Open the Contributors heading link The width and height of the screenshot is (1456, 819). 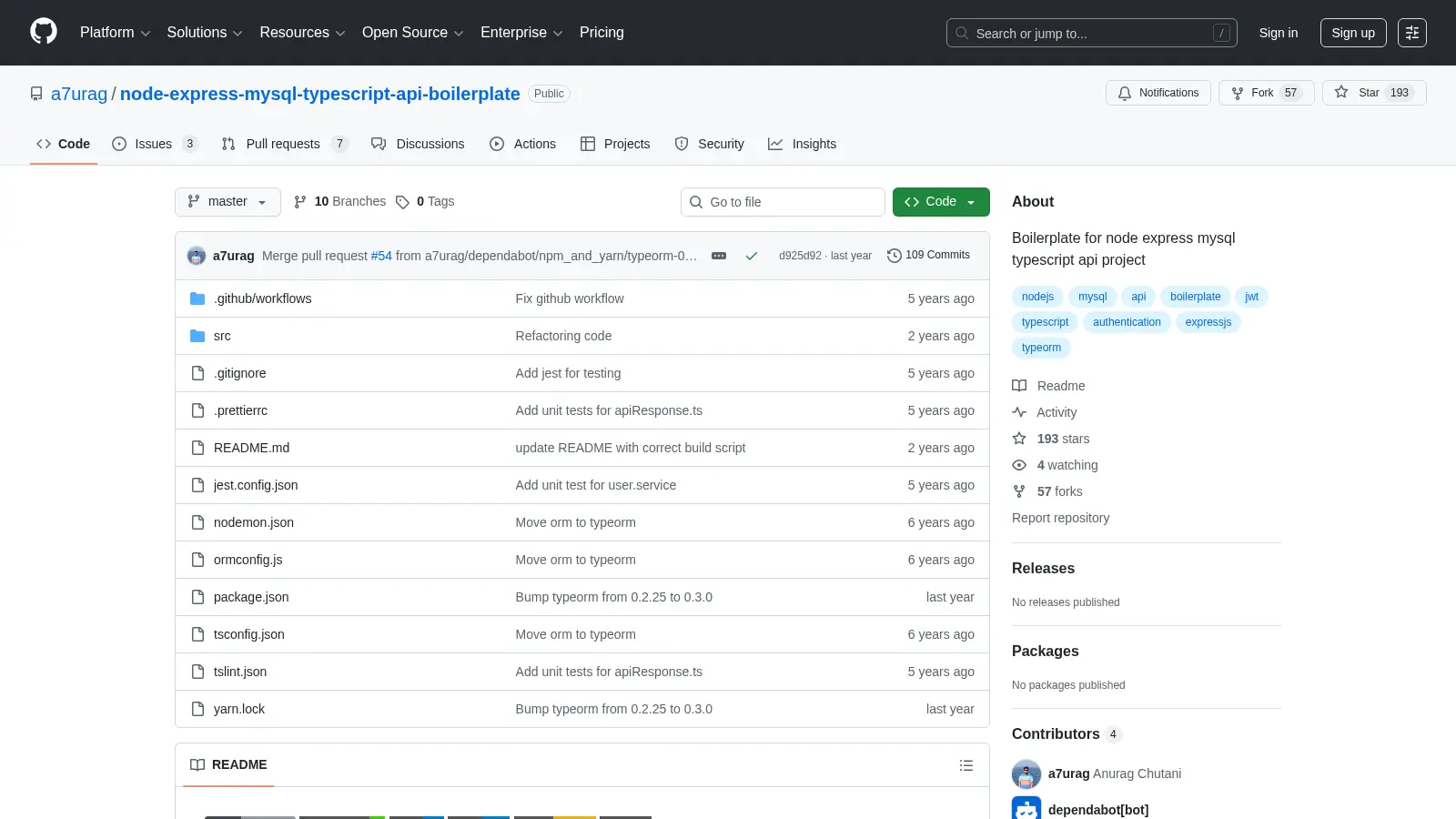click(1067, 734)
